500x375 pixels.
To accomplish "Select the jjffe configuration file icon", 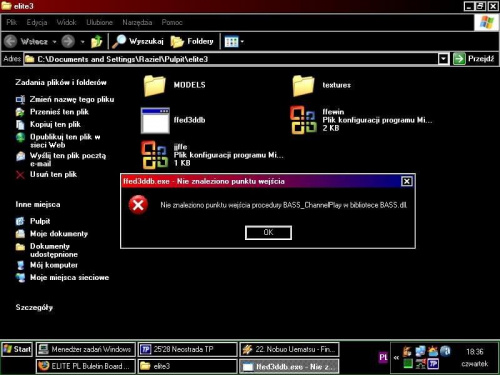I will 155,155.
